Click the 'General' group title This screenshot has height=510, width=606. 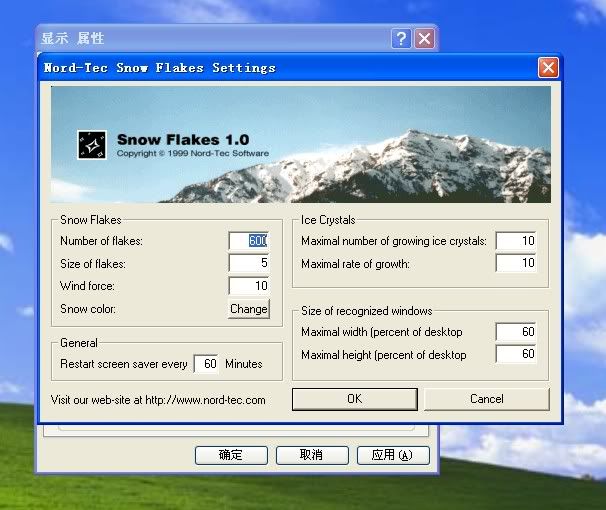tap(79, 343)
